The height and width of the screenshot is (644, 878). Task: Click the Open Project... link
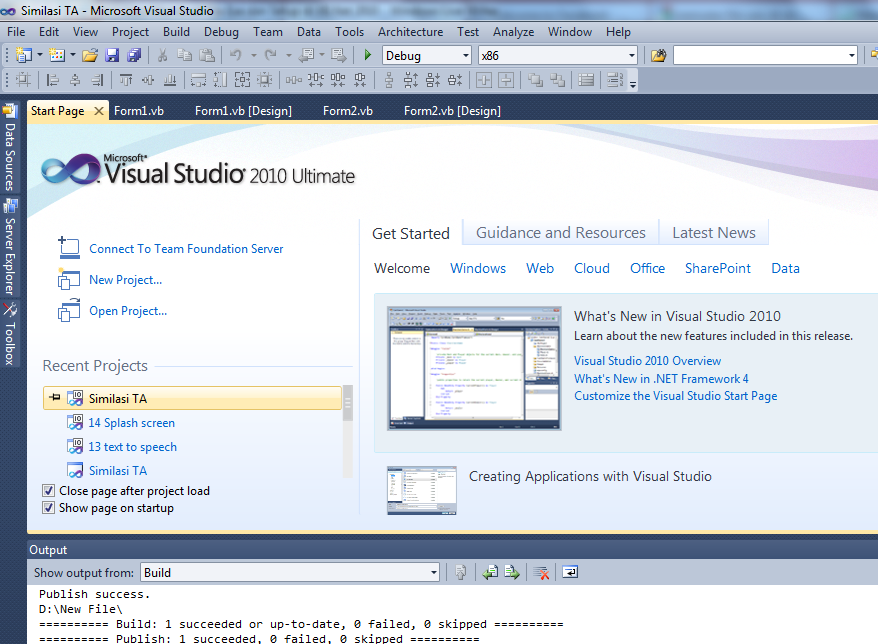[x=128, y=311]
